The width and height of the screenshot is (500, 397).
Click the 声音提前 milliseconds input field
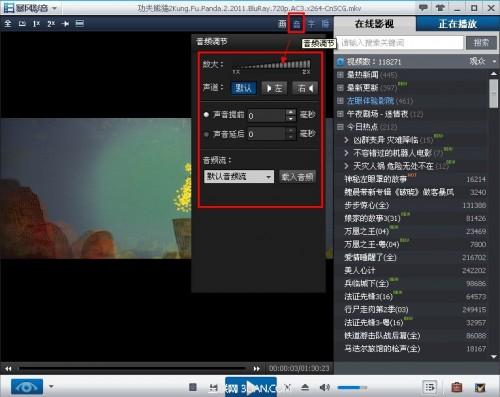(266, 115)
